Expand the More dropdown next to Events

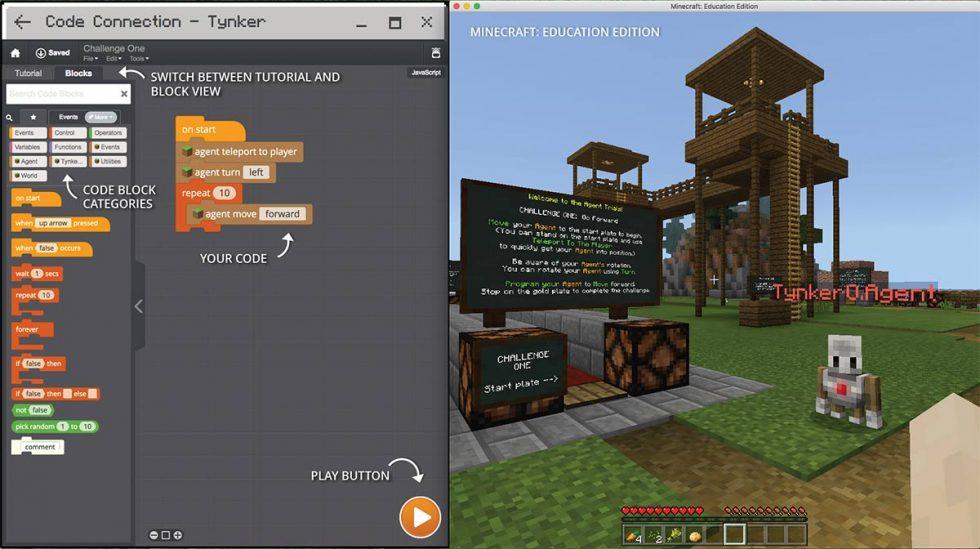[100, 117]
